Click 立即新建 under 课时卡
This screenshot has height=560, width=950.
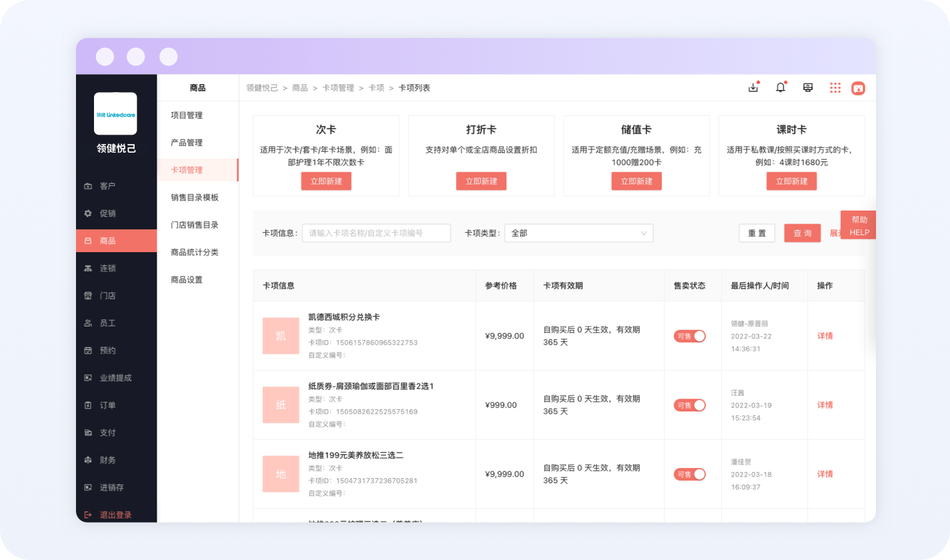coord(791,181)
